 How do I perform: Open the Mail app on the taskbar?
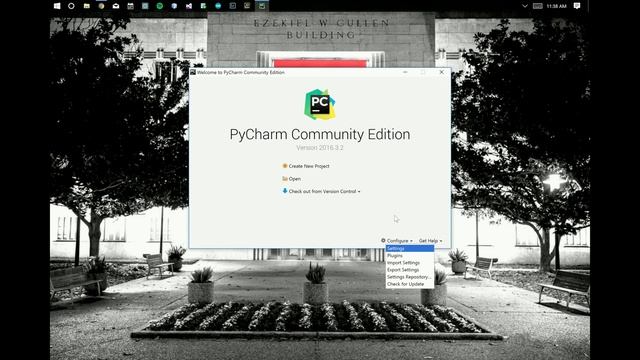tap(116, 6)
